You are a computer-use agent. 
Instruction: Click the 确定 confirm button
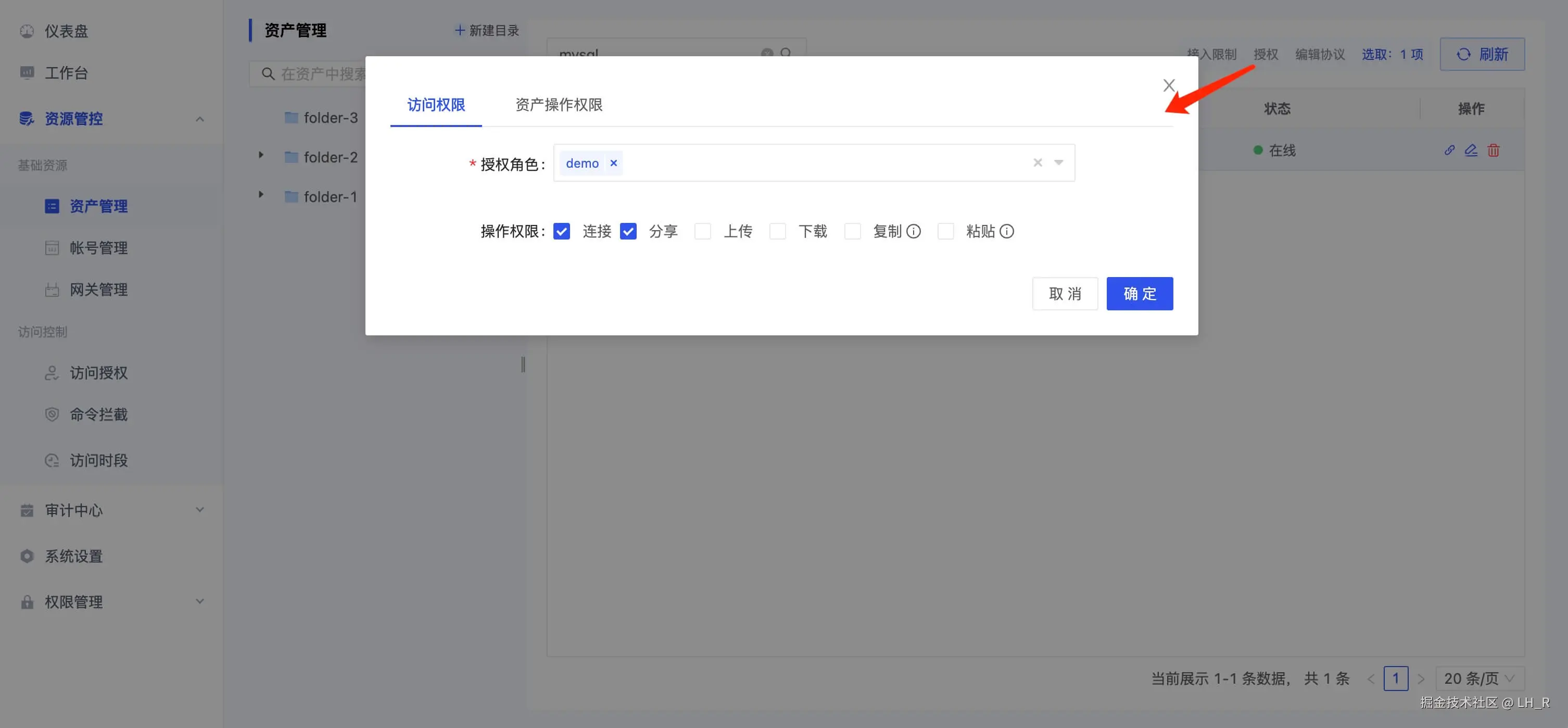tap(1139, 293)
